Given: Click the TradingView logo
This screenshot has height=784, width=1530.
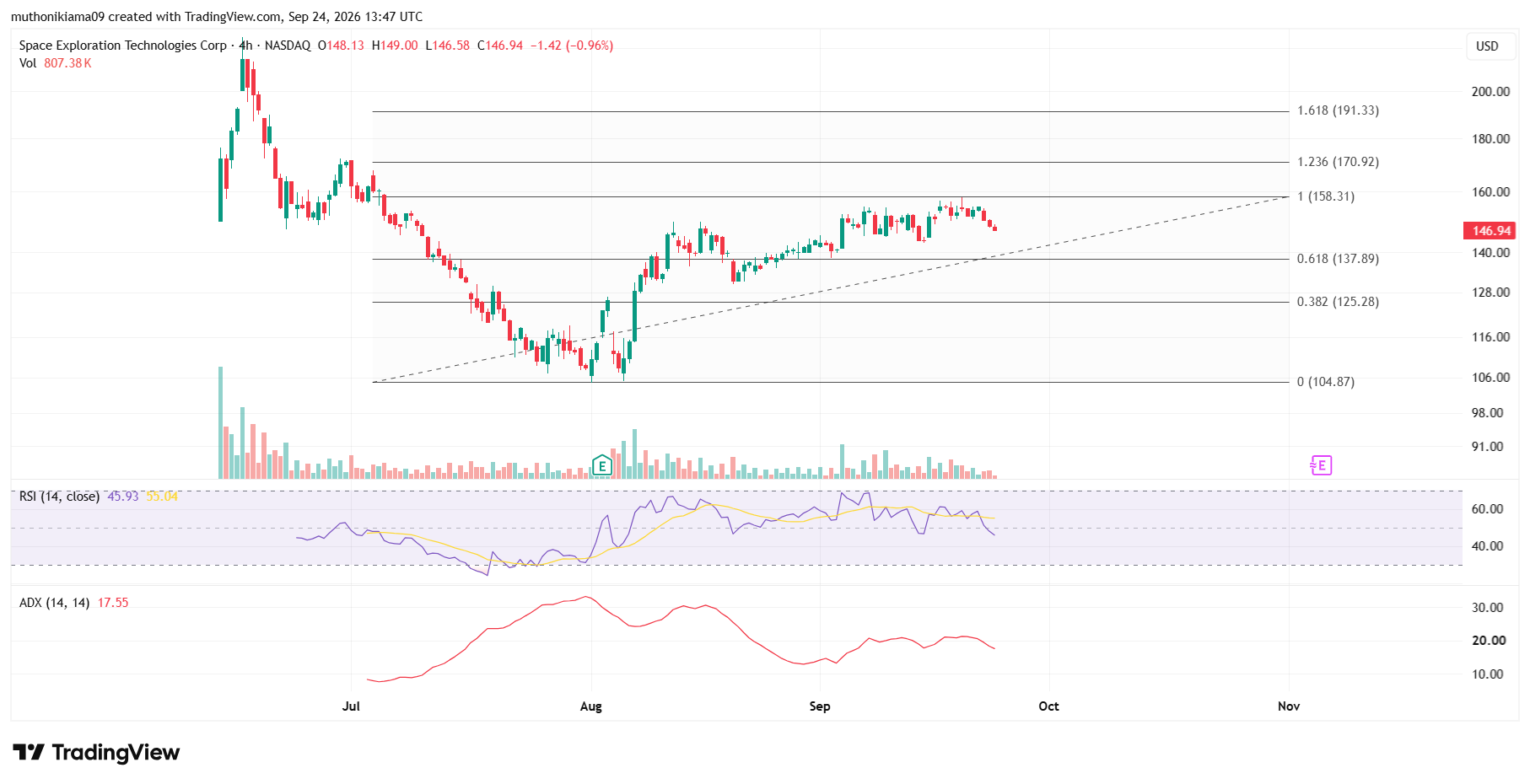Looking at the screenshot, I should [96, 752].
